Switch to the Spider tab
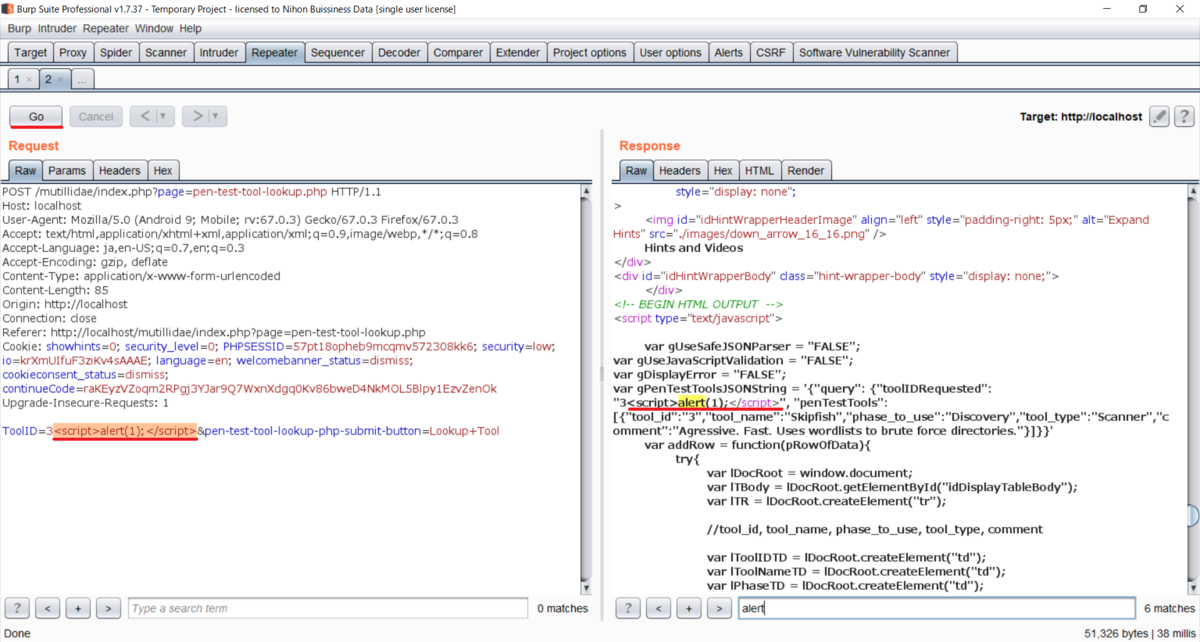This screenshot has width=1200, height=642. click(x=116, y=52)
